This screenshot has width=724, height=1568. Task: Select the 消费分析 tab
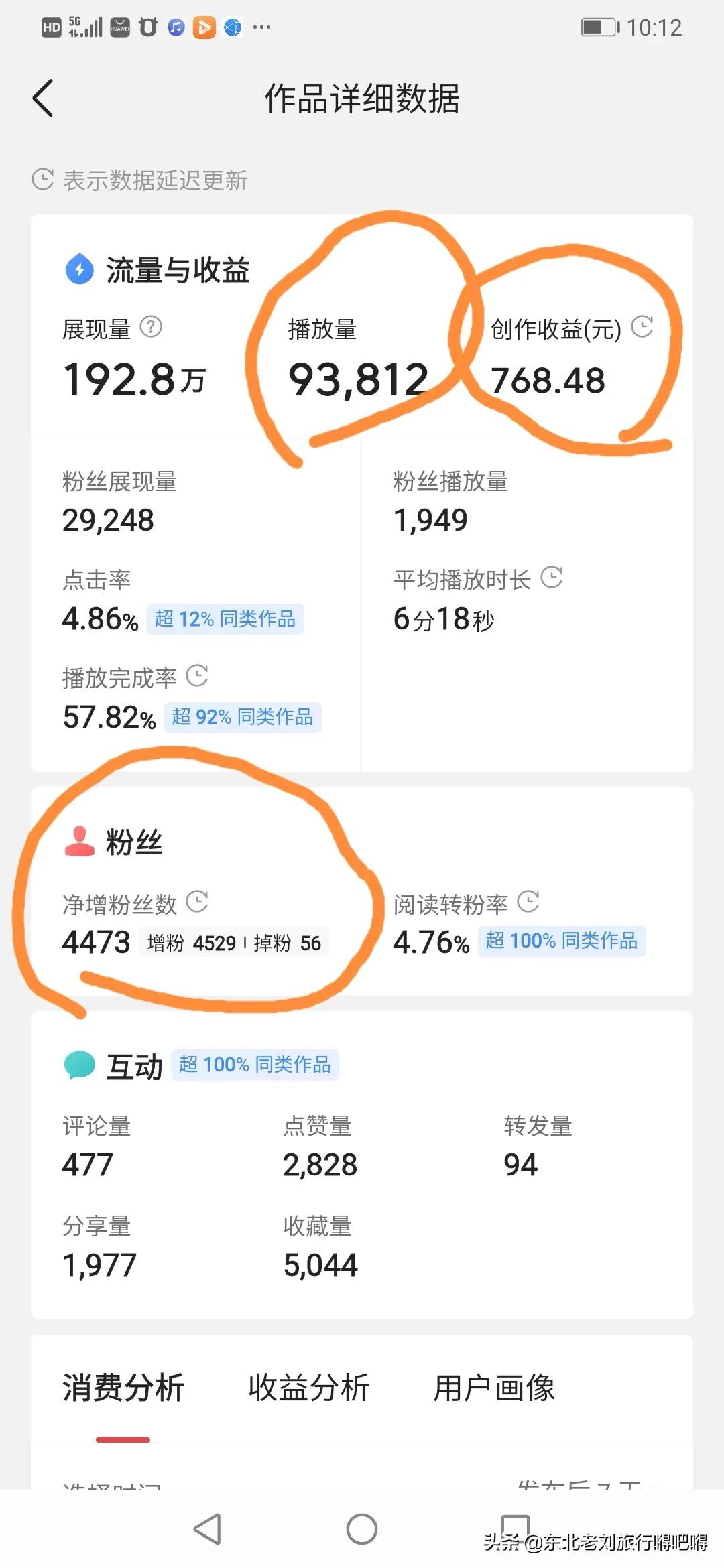tap(123, 1387)
